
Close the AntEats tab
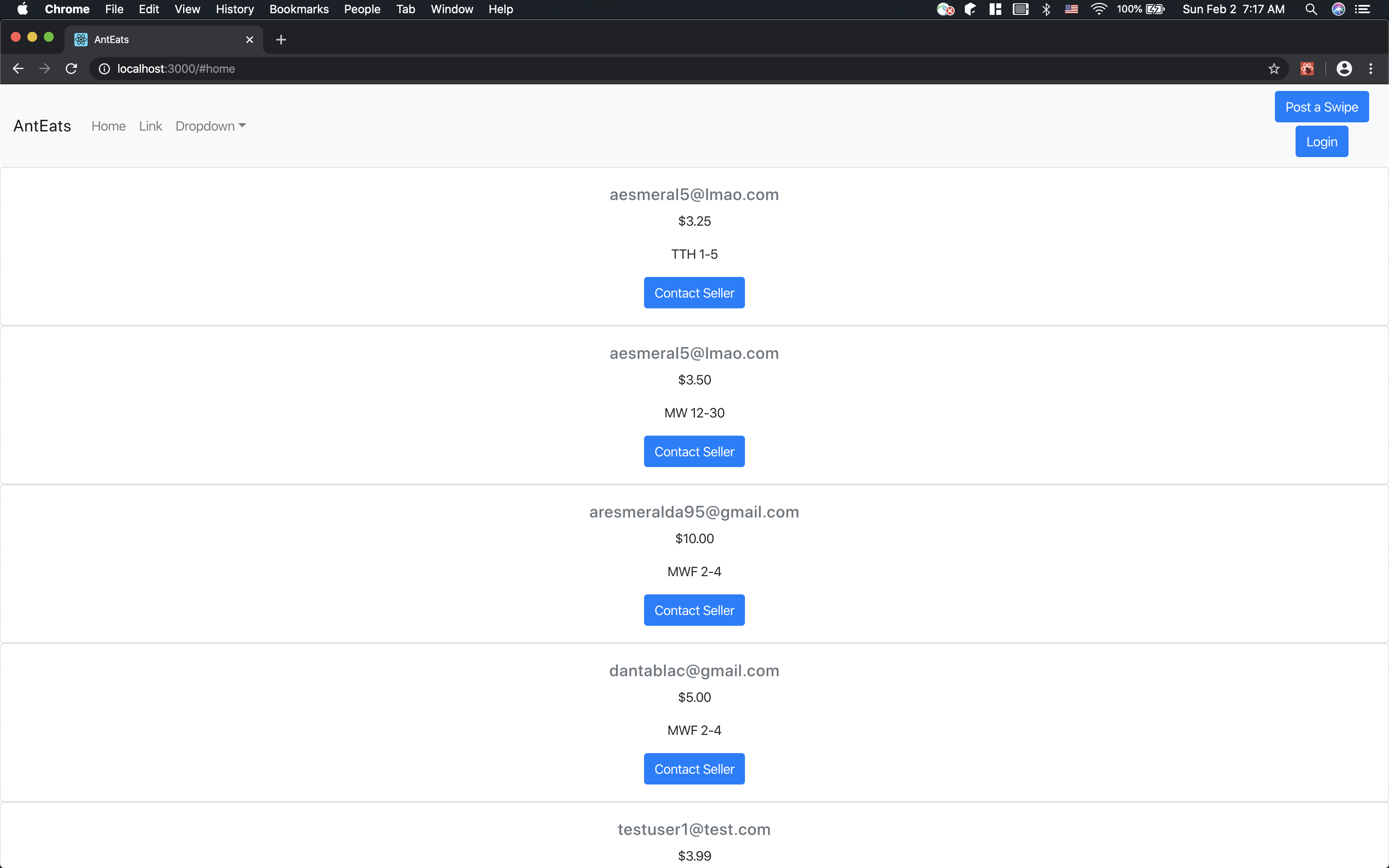tap(249, 40)
